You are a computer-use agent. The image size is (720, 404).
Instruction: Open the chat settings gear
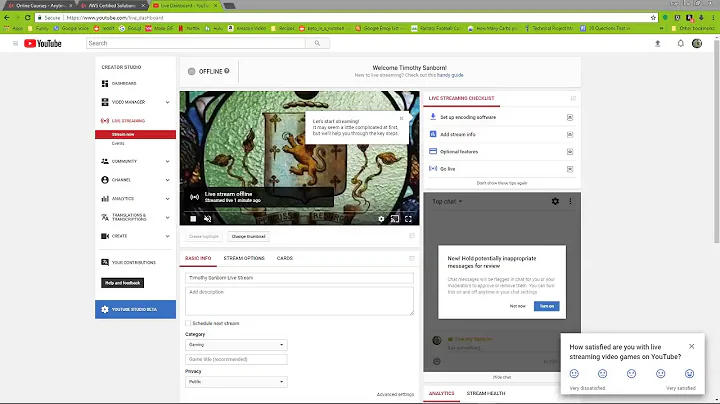555,201
